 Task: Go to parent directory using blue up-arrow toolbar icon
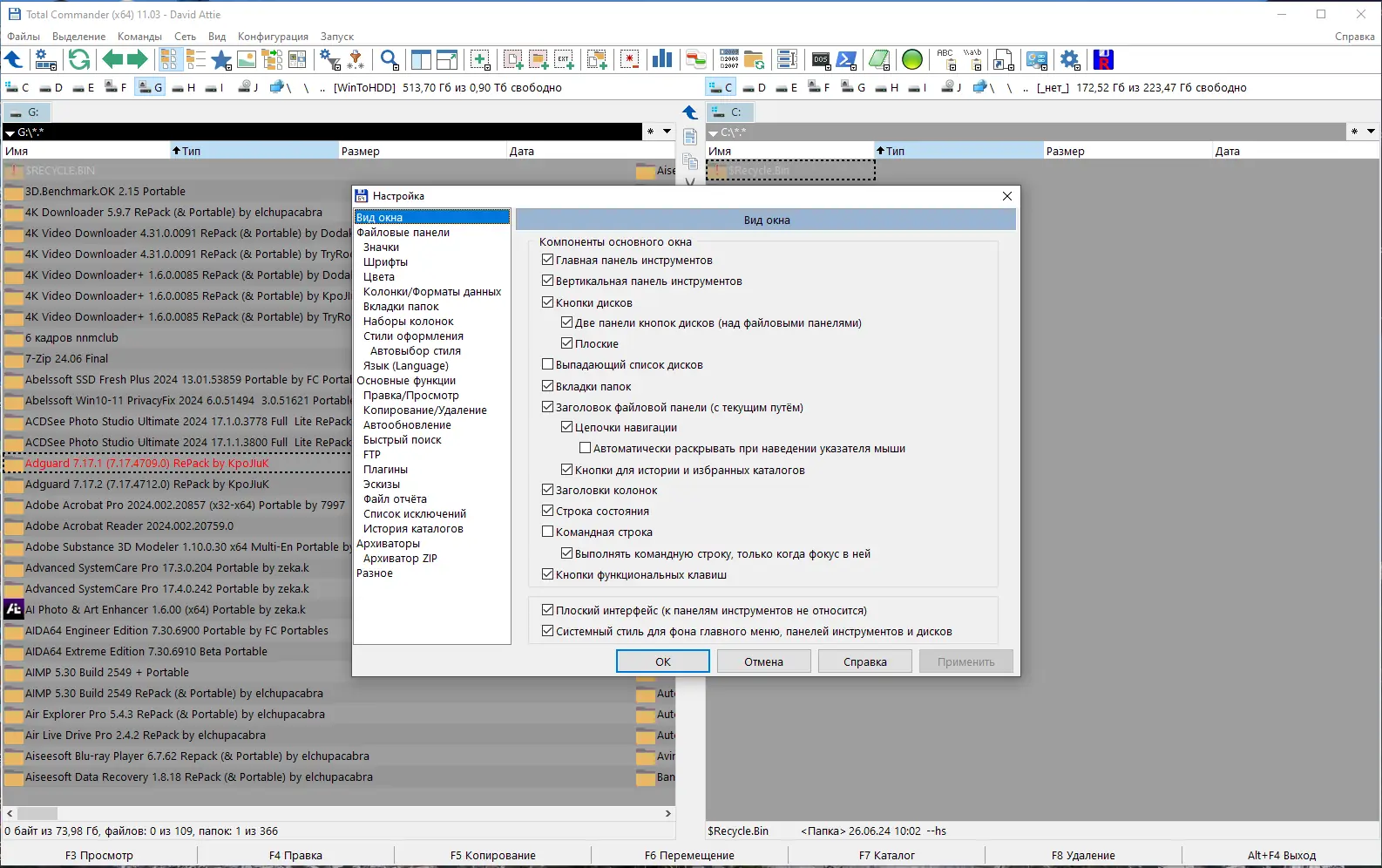(x=14, y=59)
